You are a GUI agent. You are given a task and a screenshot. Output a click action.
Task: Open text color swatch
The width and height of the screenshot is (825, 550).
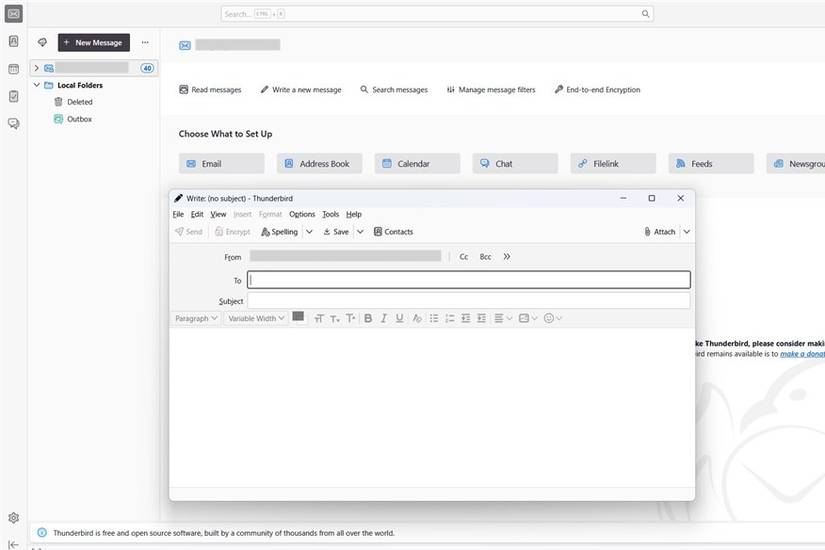298,317
